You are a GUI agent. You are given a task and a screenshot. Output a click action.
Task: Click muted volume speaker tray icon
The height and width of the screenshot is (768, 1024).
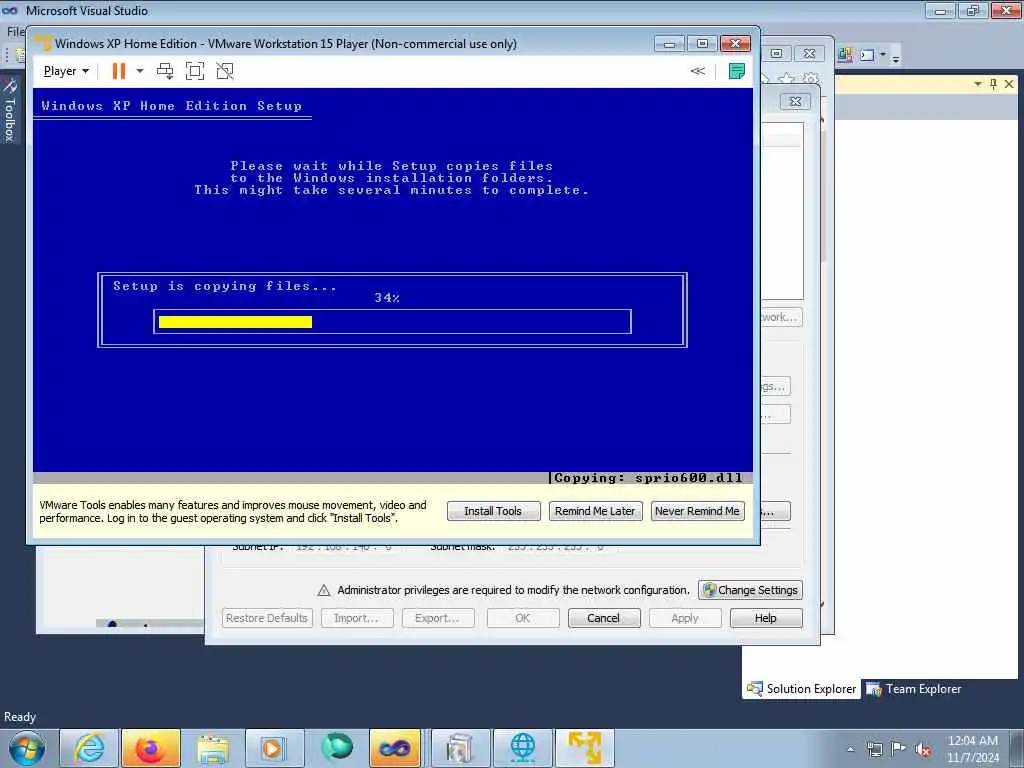pos(923,749)
